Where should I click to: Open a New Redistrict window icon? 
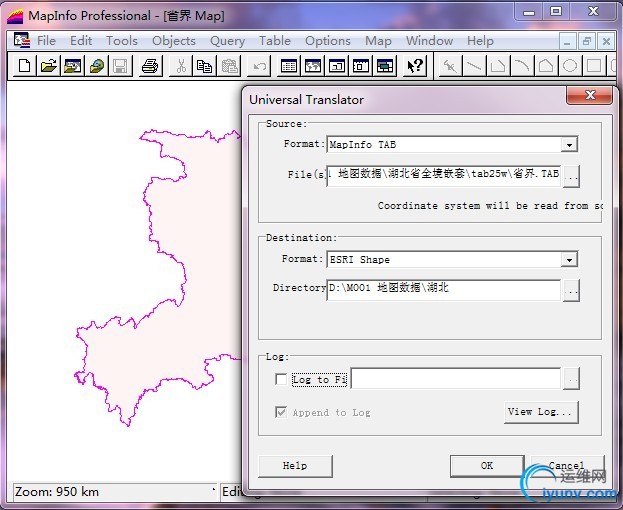(385, 66)
